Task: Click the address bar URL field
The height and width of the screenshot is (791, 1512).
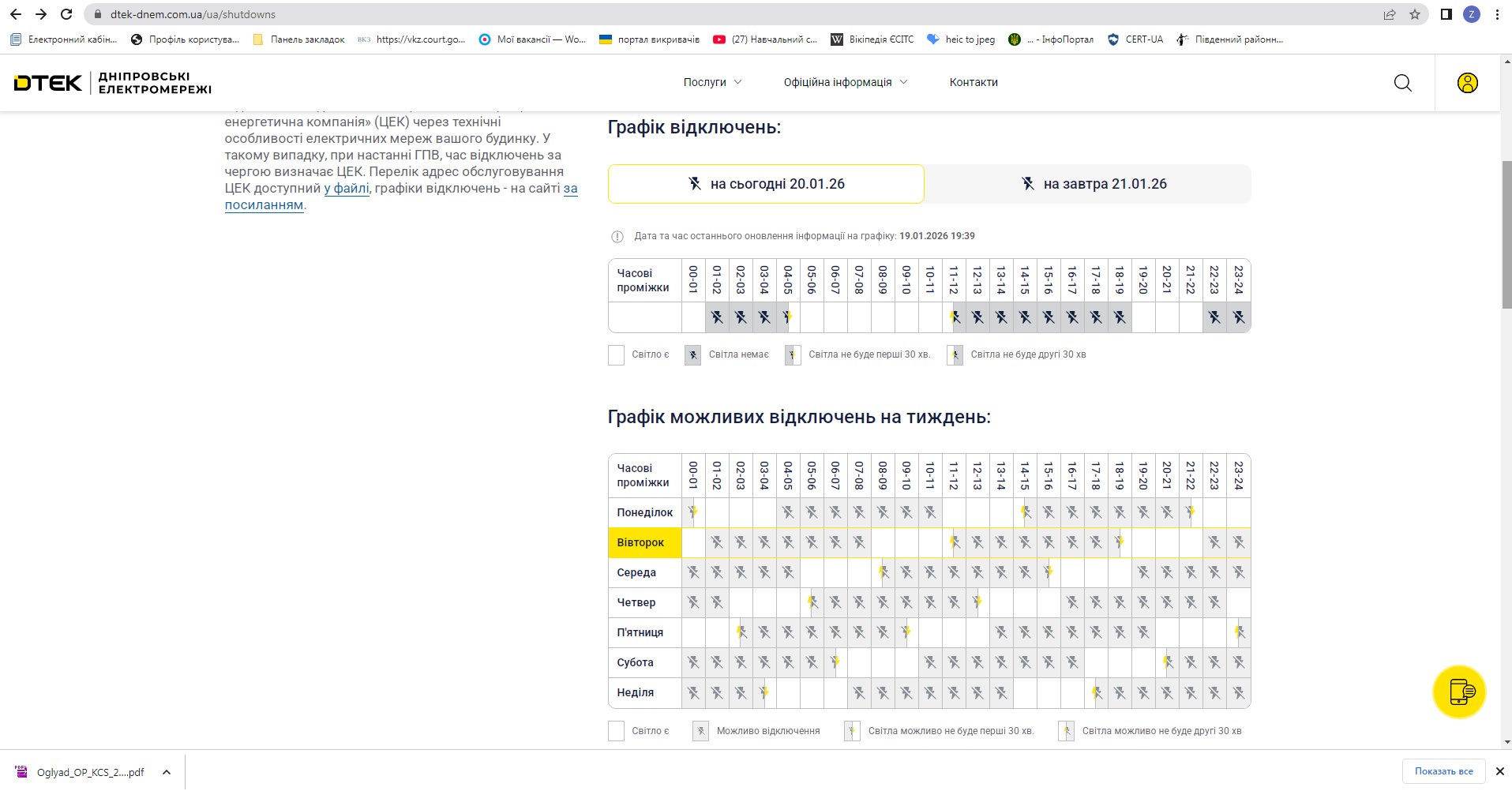Action: click(711, 14)
